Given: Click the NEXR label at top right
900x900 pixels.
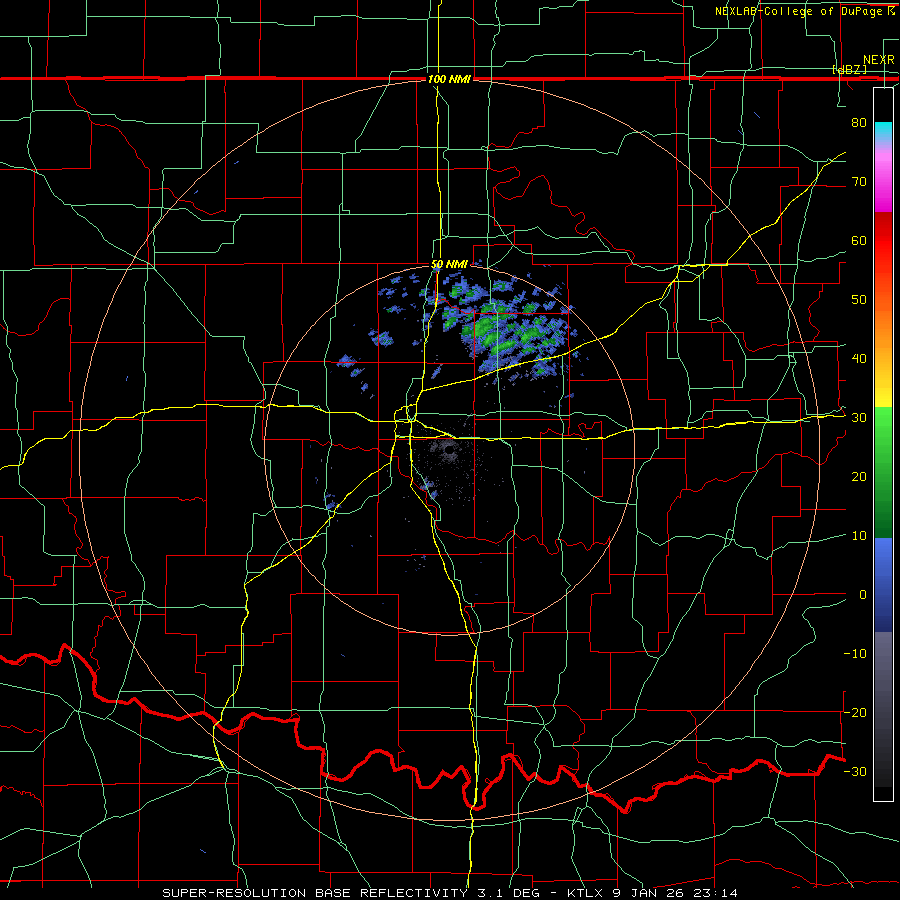Looking at the screenshot, I should 879,60.
